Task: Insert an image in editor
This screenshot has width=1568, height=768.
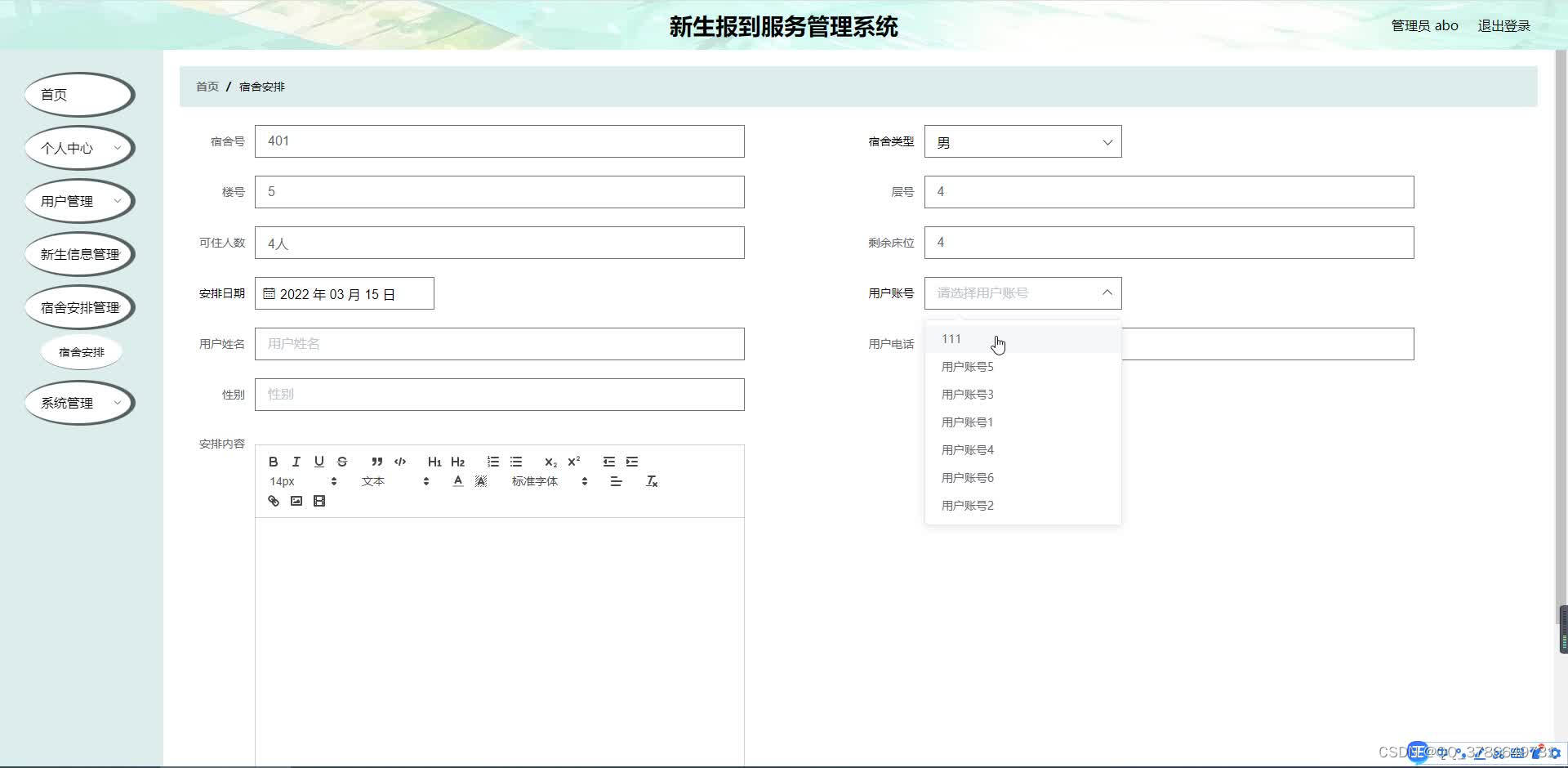Action: pyautogui.click(x=296, y=501)
